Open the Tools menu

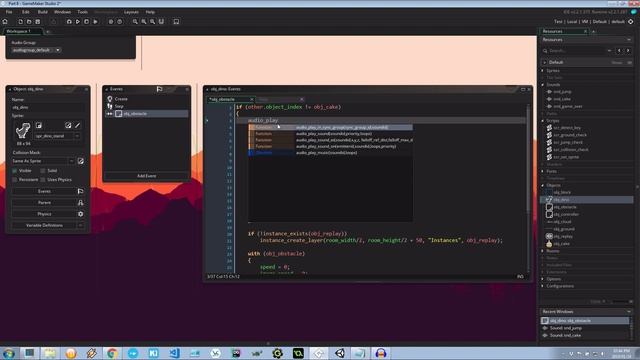[82, 12]
